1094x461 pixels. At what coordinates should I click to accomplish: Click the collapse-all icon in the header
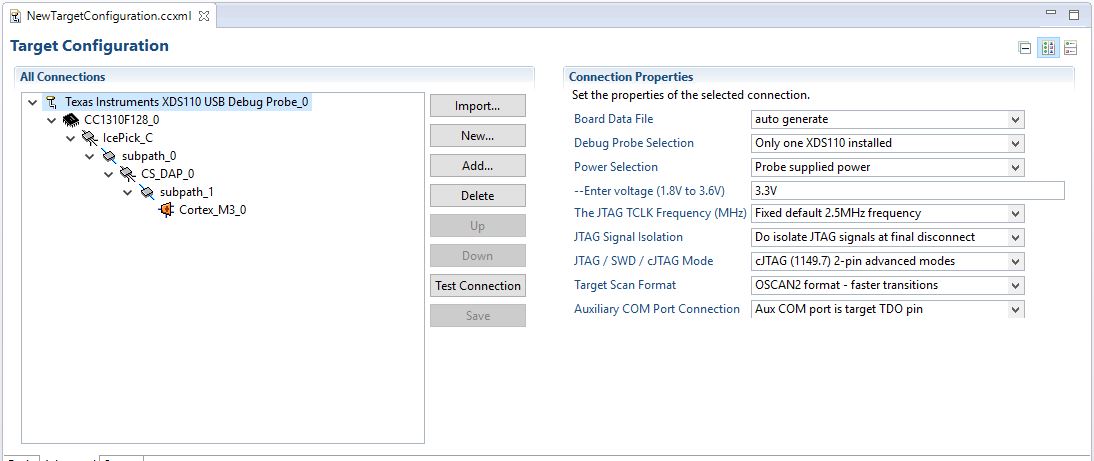click(x=1025, y=47)
